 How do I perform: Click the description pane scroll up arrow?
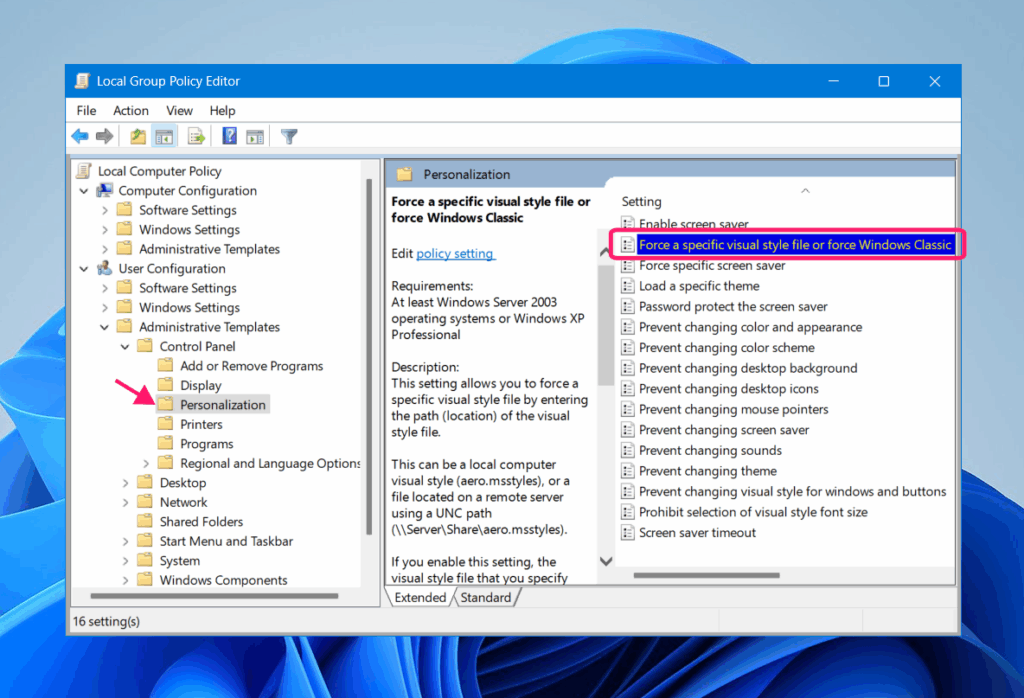tap(605, 251)
